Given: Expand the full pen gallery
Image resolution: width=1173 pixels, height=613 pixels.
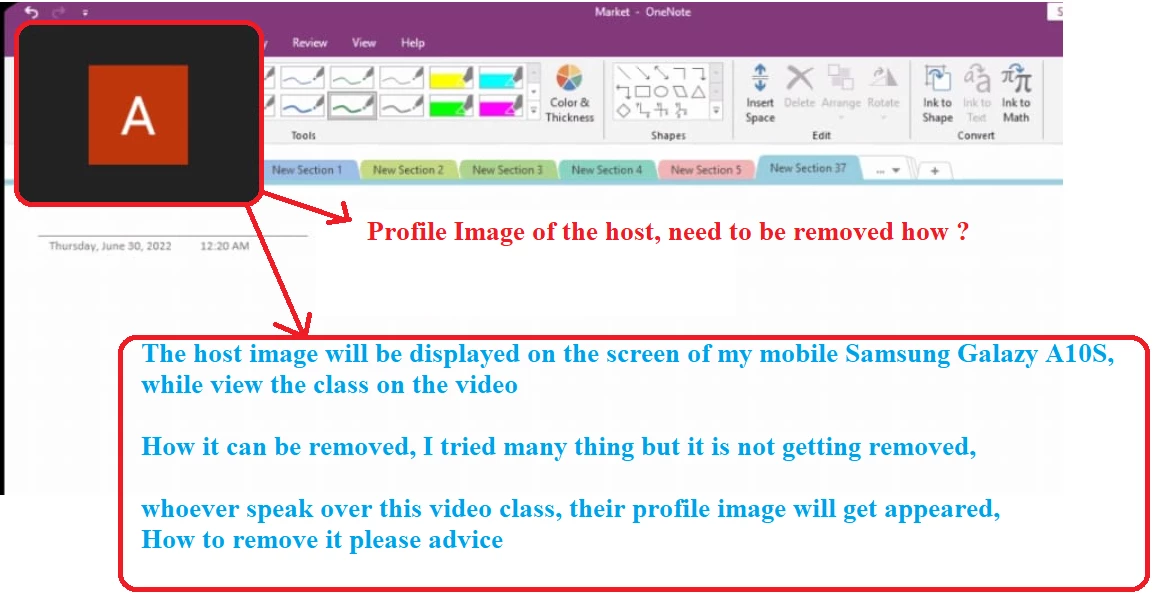Looking at the screenshot, I should tap(534, 110).
